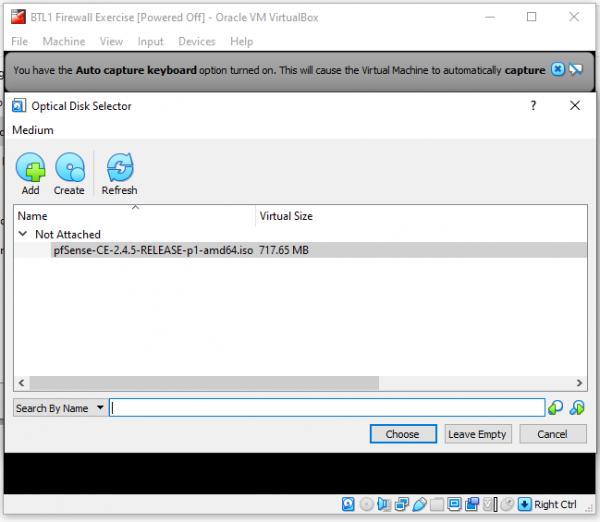600x522 pixels.
Task: Open the Devices menu
Action: [197, 41]
